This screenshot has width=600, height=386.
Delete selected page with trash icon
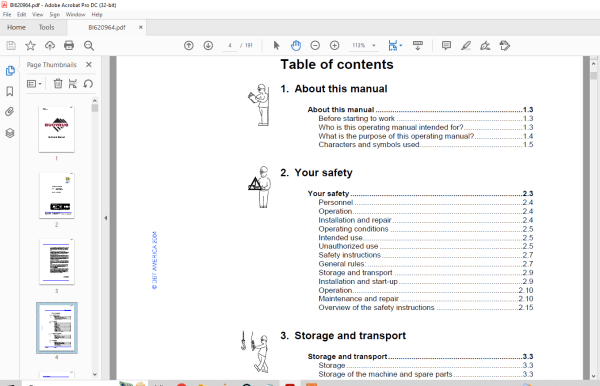pos(58,83)
